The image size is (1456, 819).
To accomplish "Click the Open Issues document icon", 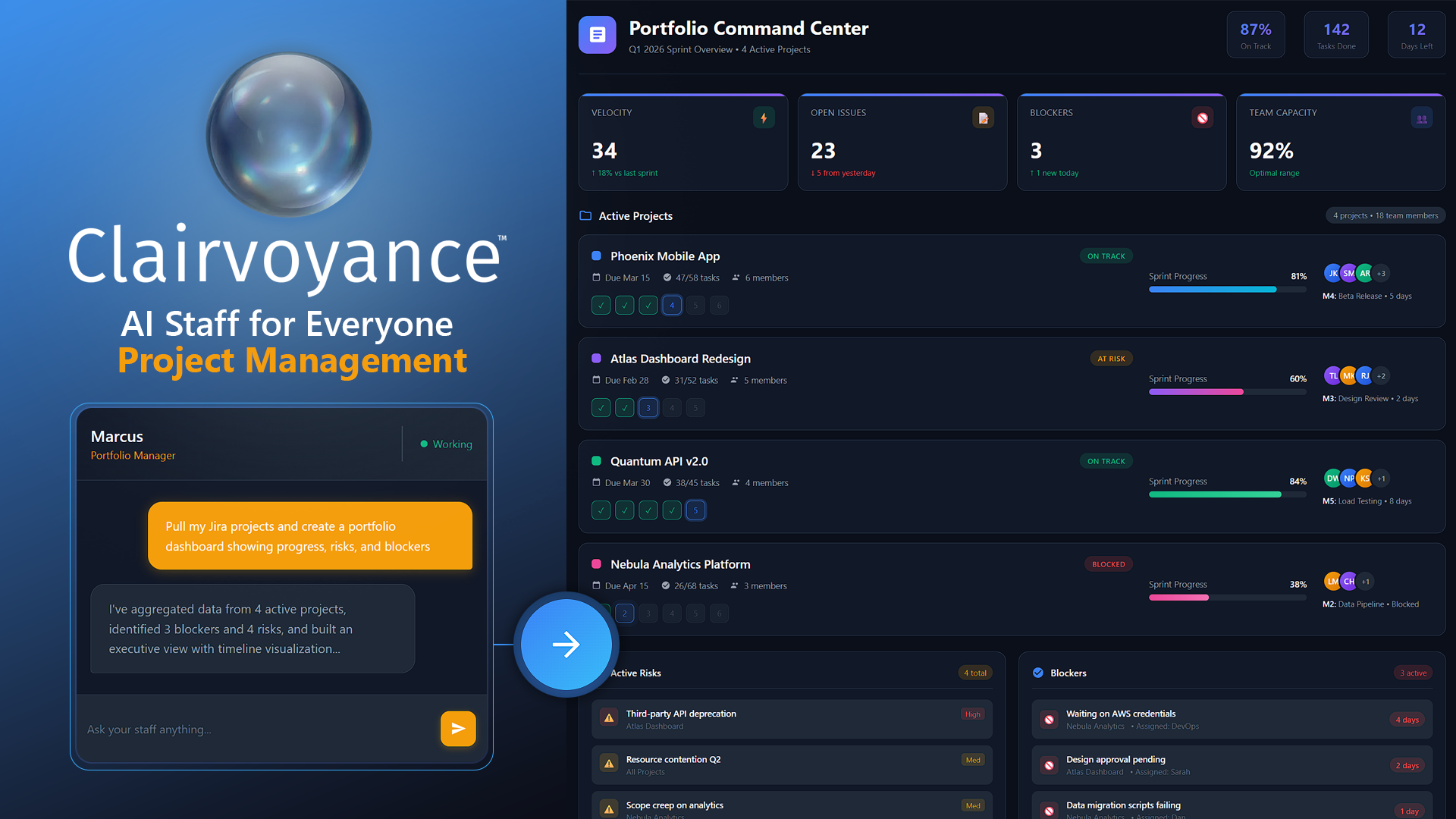I will point(983,118).
